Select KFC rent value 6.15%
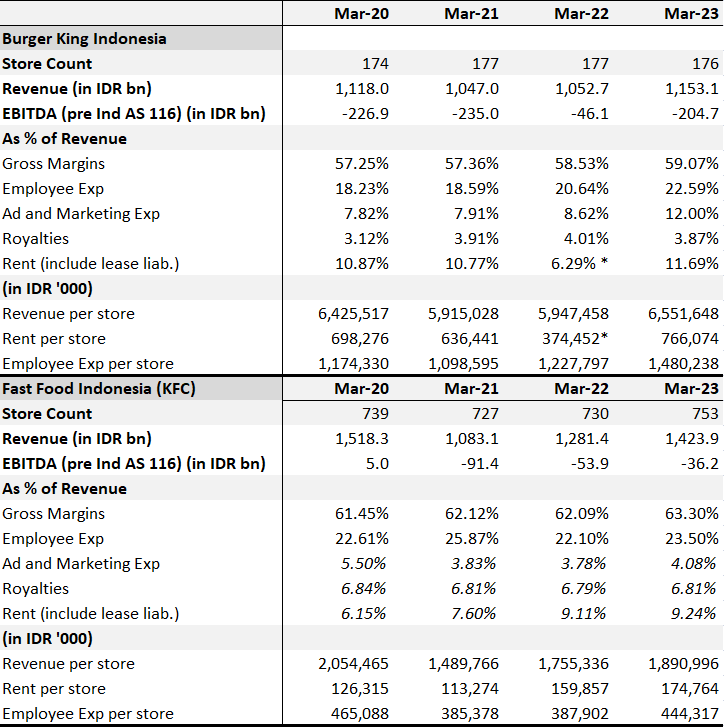 pos(363,614)
